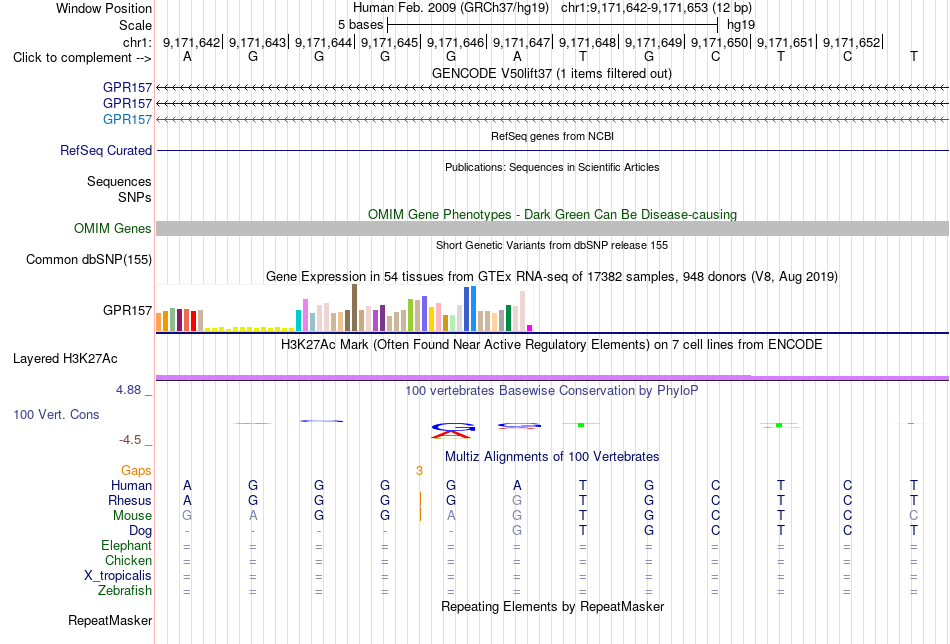Select the RepeatMasker track label
Image resolution: width=950 pixels, height=644 pixels.
point(110,620)
